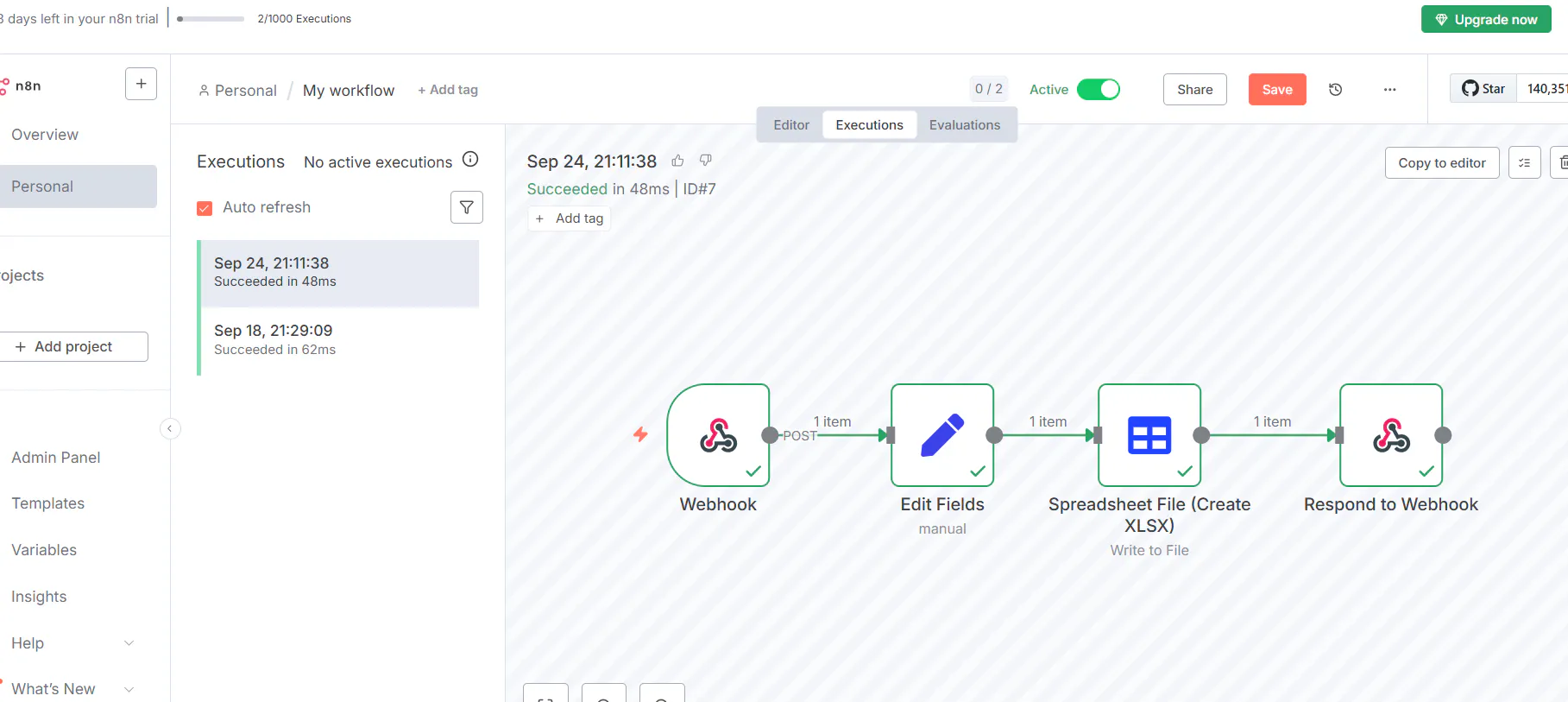The width and height of the screenshot is (1568, 702).
Task: Click the GitHub Star button
Action: click(x=1483, y=89)
